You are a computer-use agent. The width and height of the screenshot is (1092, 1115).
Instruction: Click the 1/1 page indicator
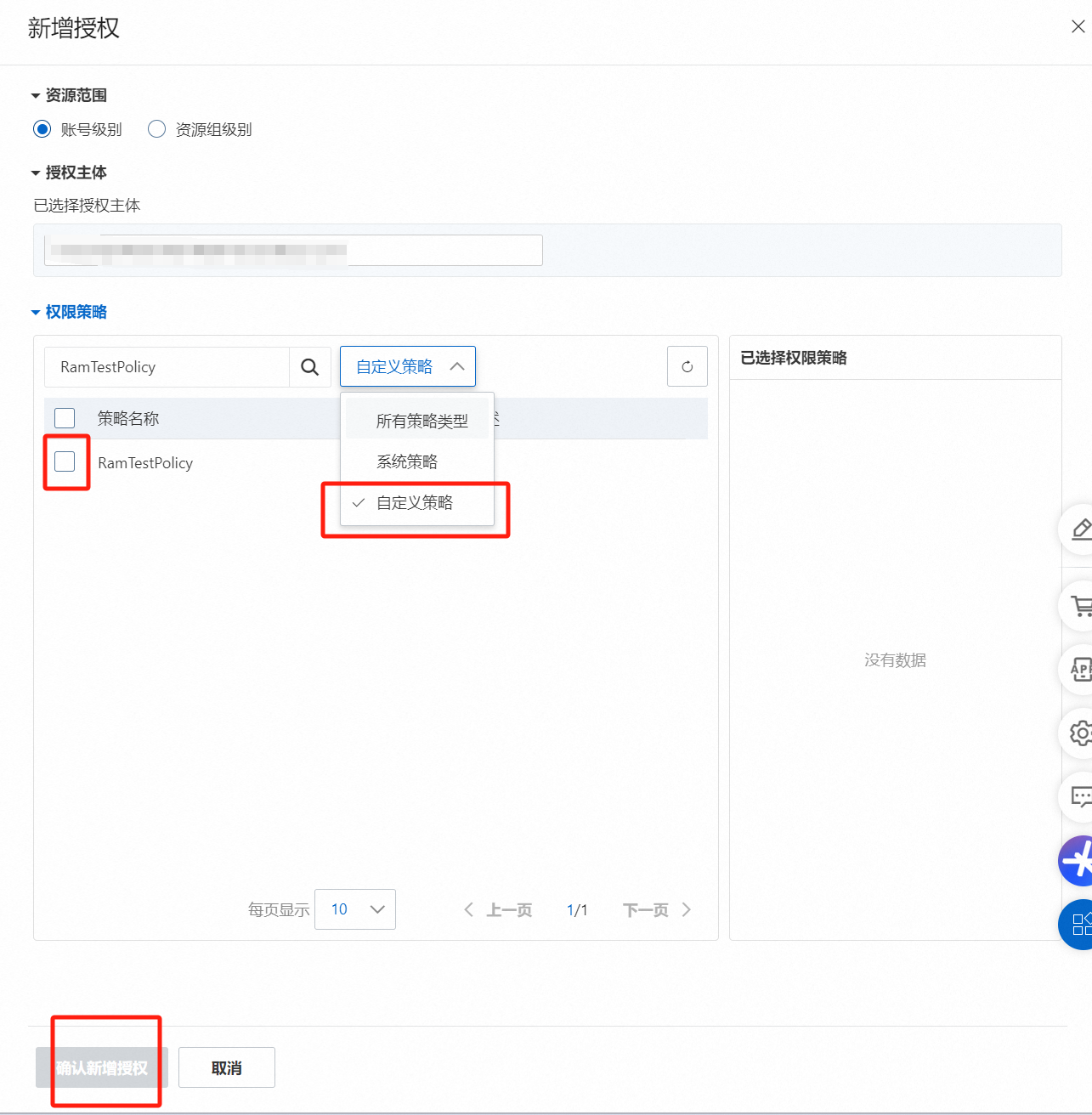[x=577, y=910]
